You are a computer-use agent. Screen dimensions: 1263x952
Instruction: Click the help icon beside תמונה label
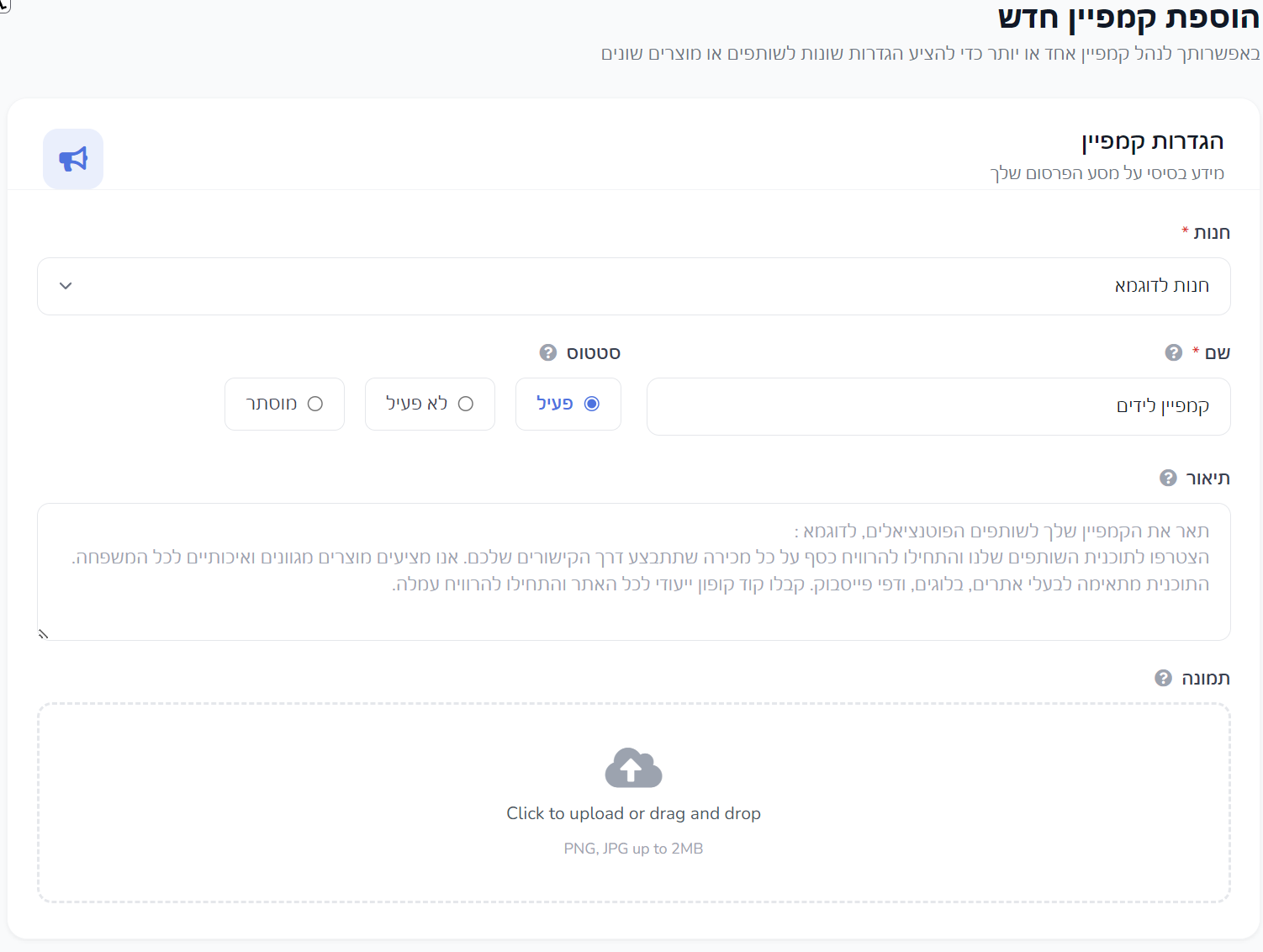(x=1163, y=678)
